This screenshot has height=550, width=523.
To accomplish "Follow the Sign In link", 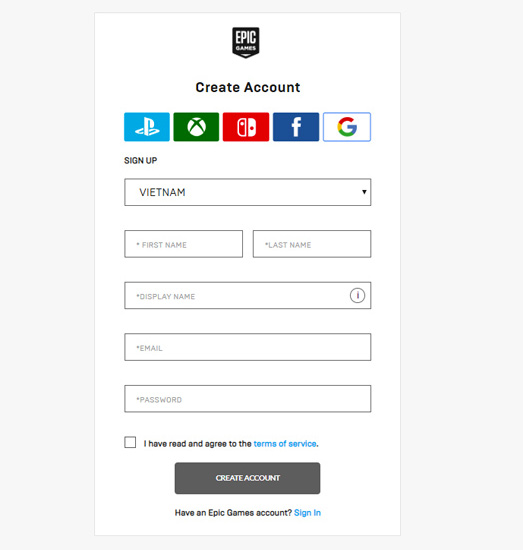I will click(x=307, y=513).
